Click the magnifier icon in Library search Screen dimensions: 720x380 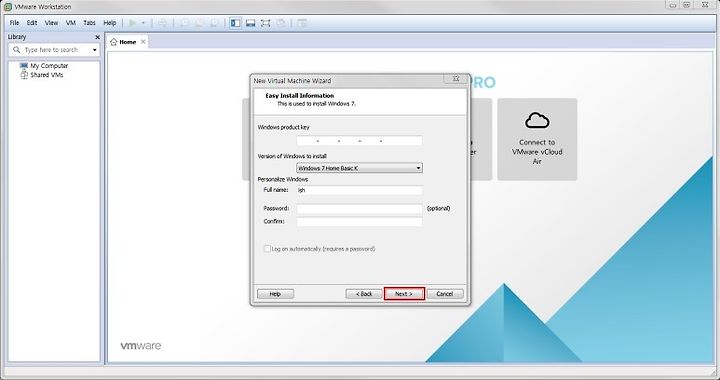17,50
